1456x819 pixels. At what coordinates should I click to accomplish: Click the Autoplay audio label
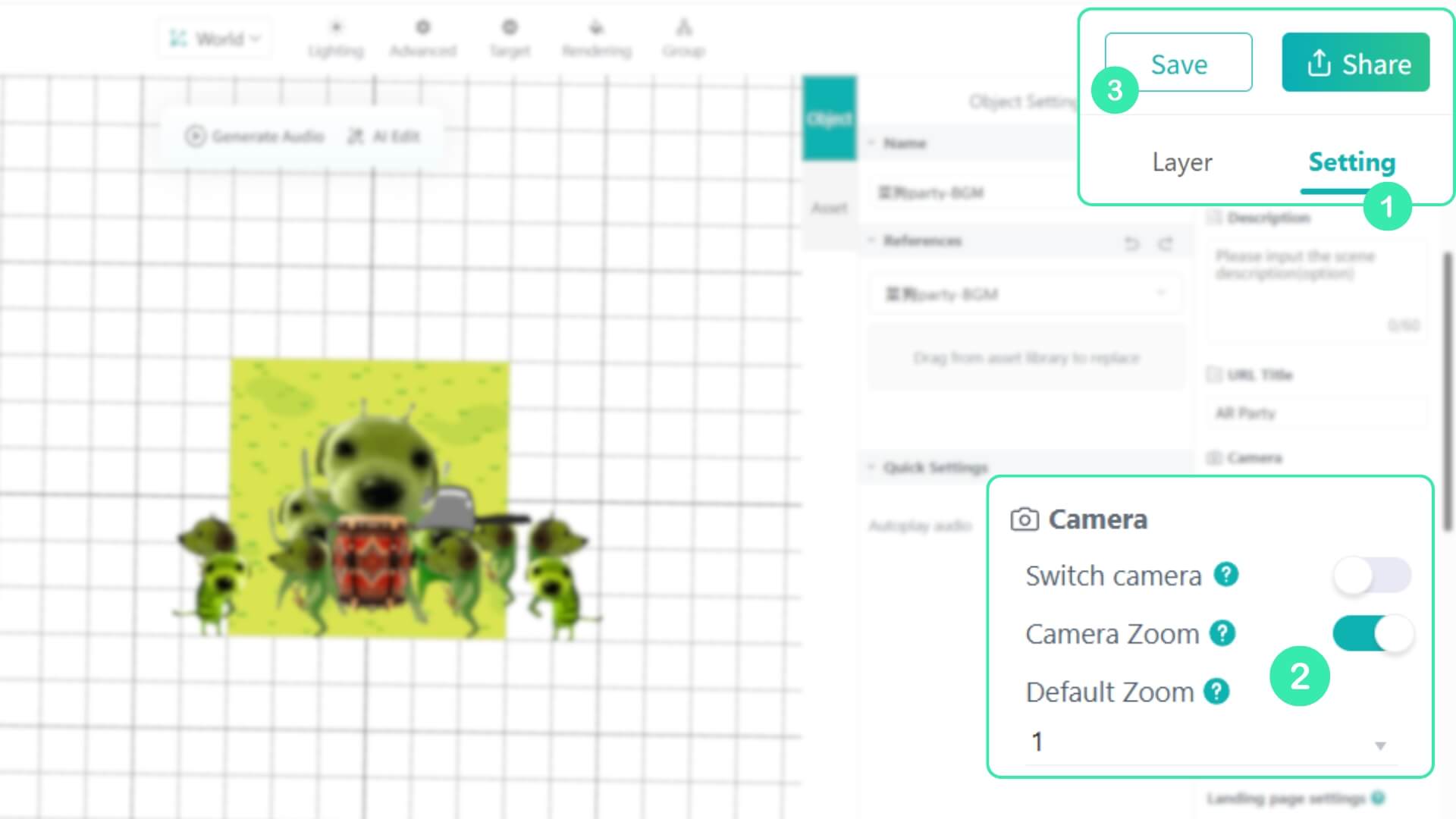920,526
